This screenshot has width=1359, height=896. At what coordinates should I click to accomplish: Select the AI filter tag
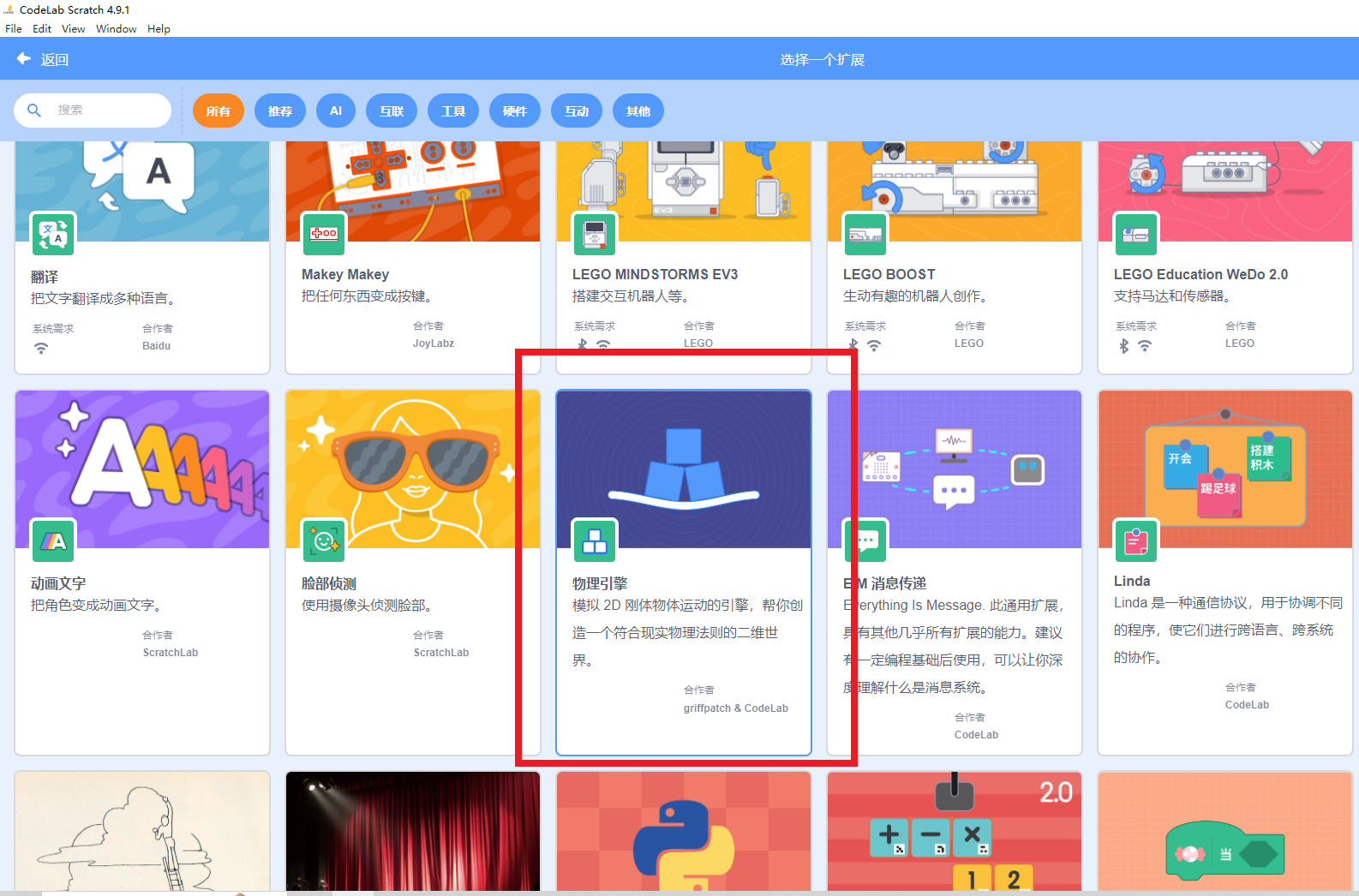coord(336,111)
